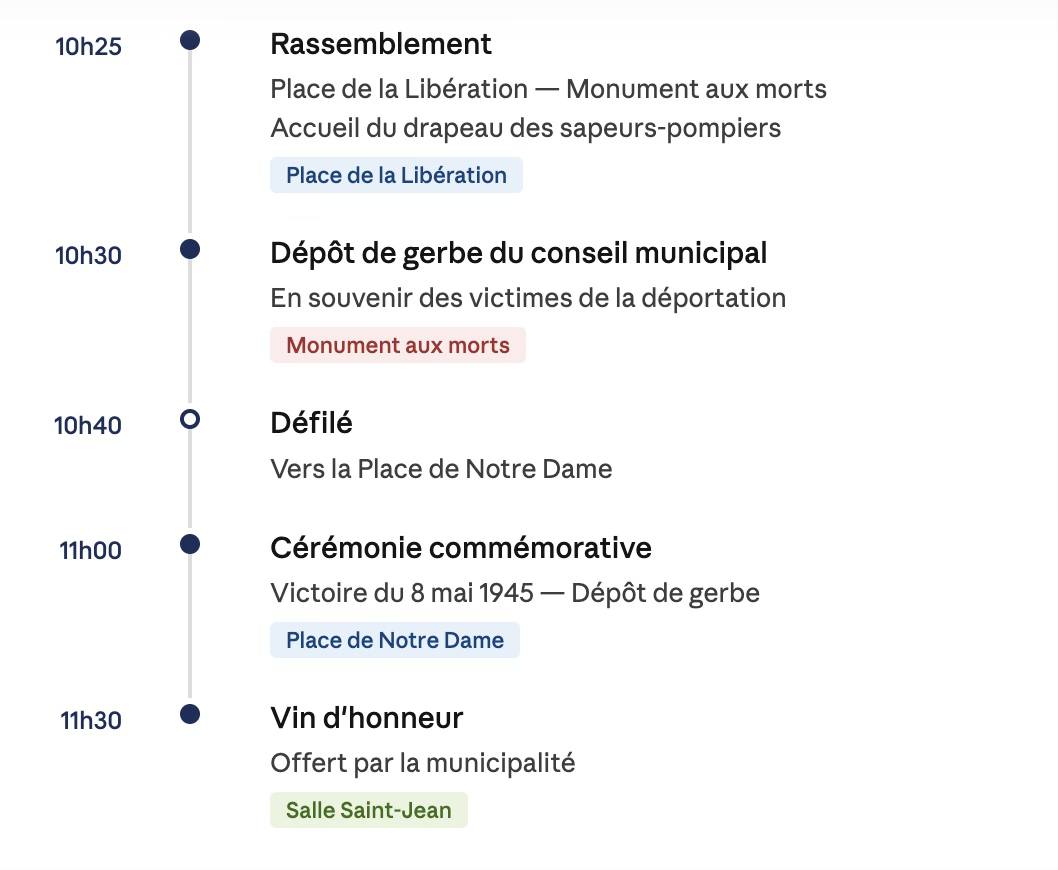Select the Dépôt de gerbe du conseil municipal heading
Image resolution: width=1058 pixels, height=870 pixels.
[518, 254]
